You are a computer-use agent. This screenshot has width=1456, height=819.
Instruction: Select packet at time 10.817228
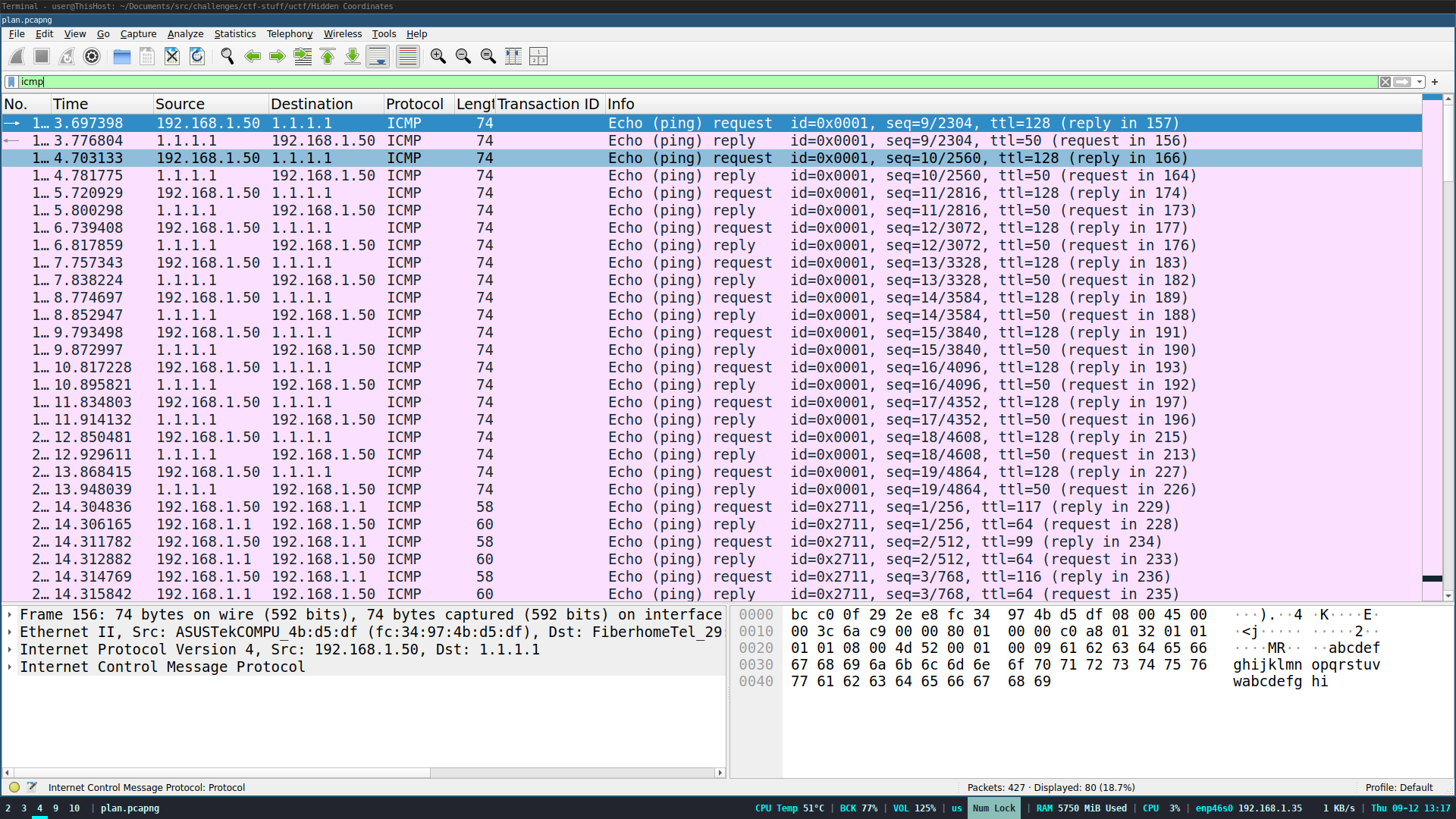711,367
